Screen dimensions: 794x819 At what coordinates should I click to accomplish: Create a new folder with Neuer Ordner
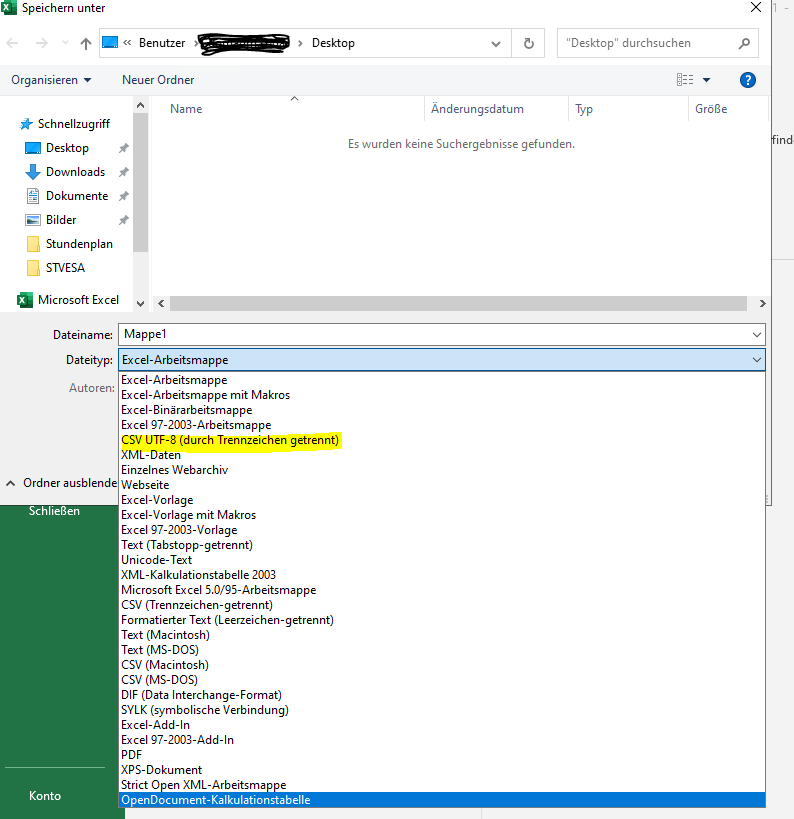click(x=158, y=80)
